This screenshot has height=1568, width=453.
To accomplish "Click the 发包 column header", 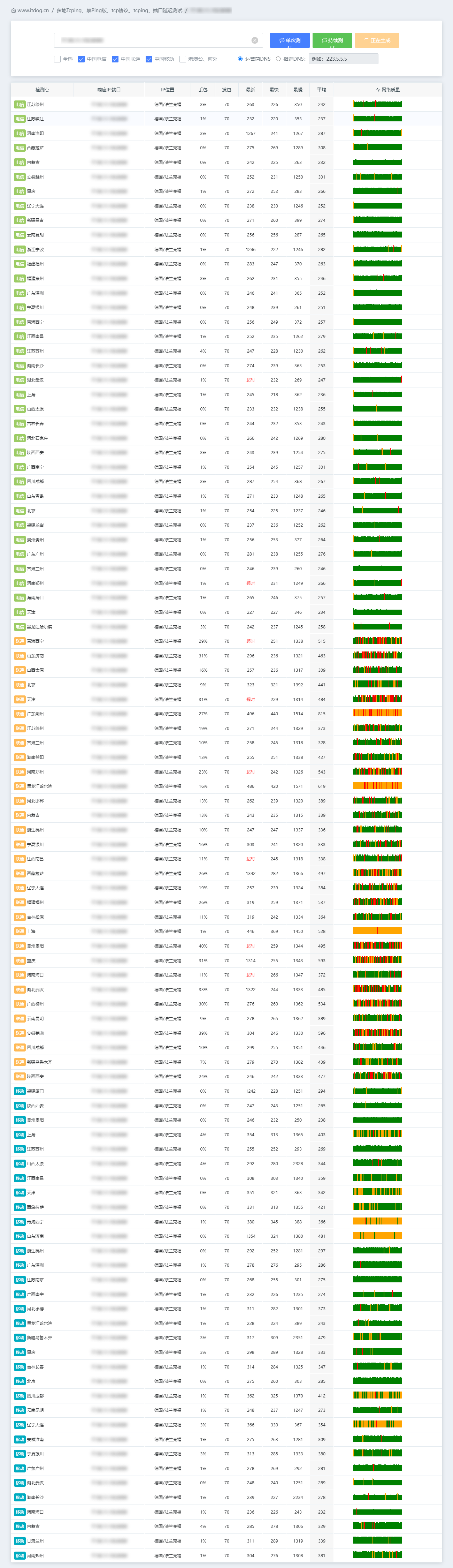I will [x=227, y=90].
